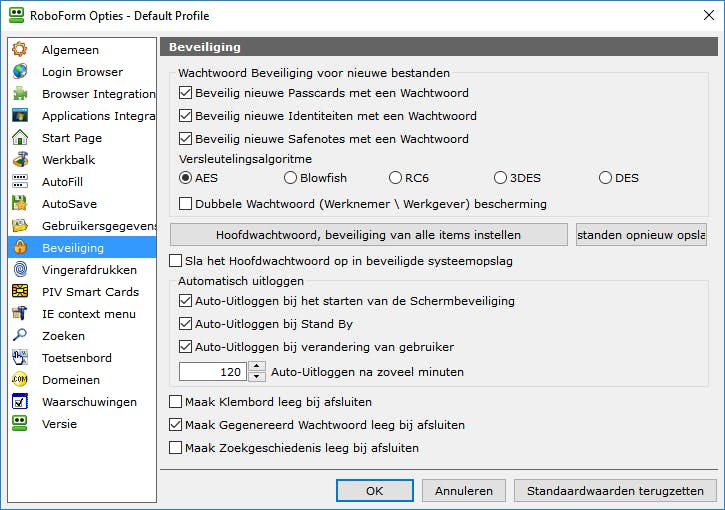Switch to AutoFill settings
The height and width of the screenshot is (510, 725).
tap(82, 182)
